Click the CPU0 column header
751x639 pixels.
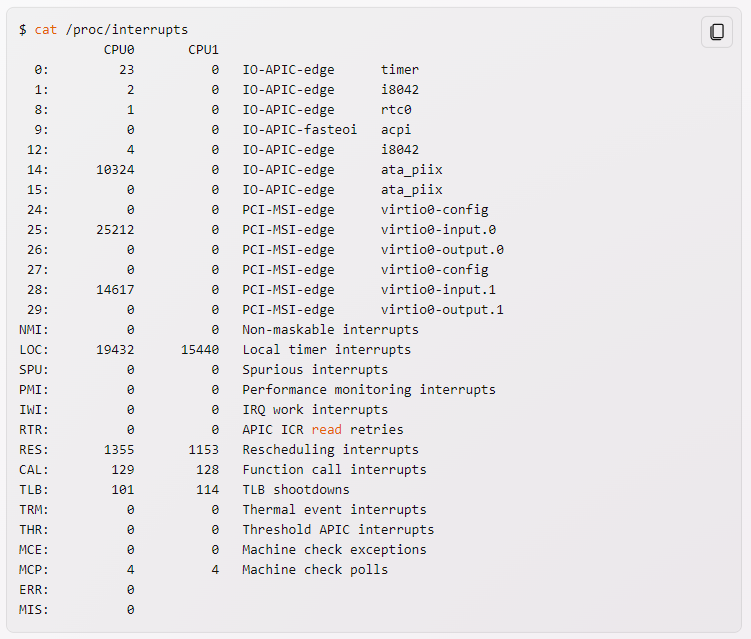[x=119, y=50]
